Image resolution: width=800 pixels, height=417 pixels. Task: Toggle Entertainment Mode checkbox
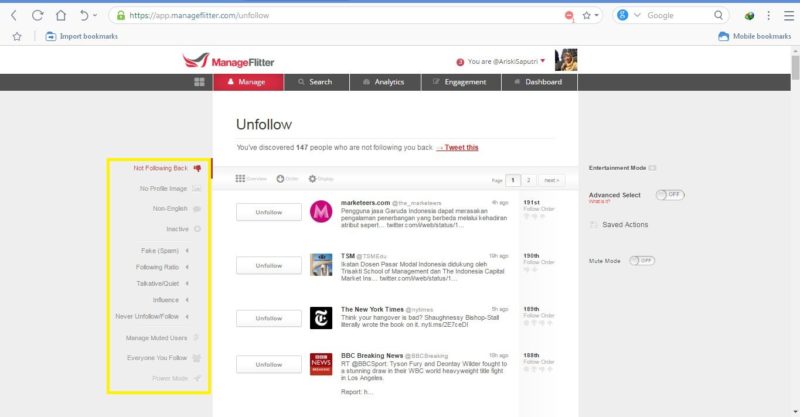pos(652,168)
